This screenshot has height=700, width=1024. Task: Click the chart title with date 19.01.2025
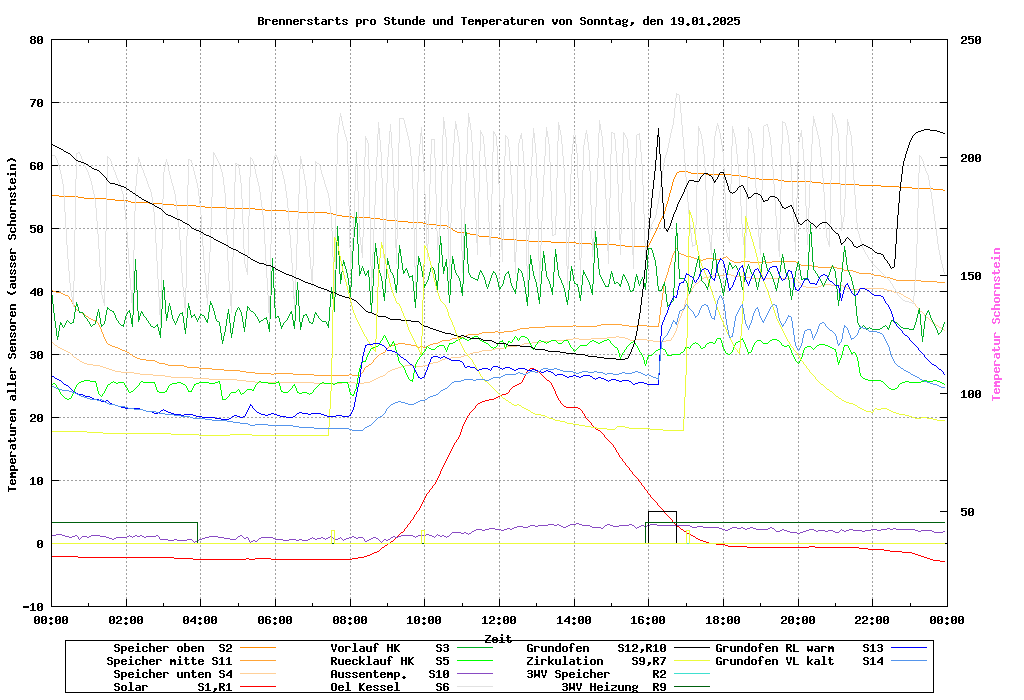click(x=498, y=20)
